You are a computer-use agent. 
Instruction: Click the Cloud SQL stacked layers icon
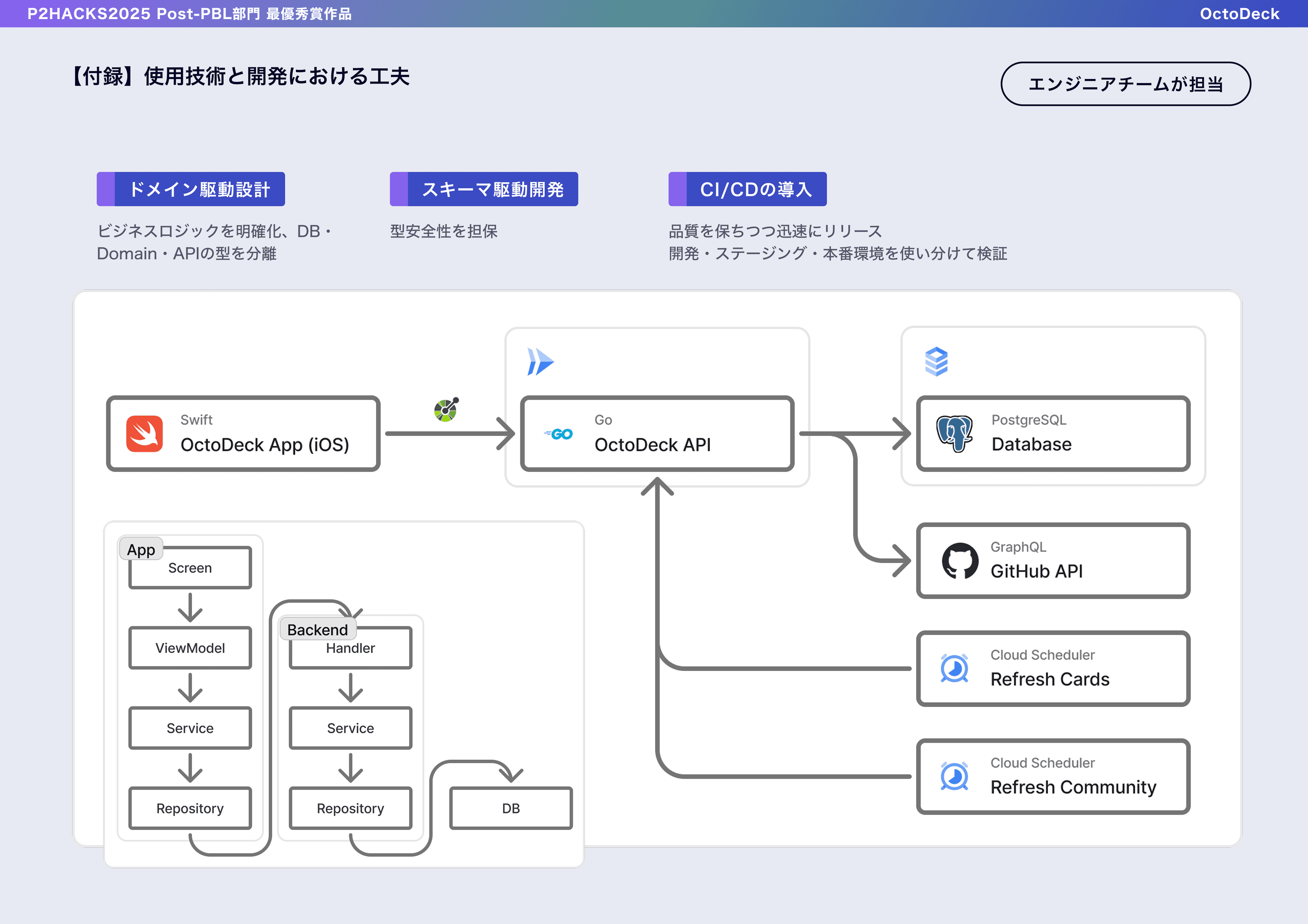(936, 362)
